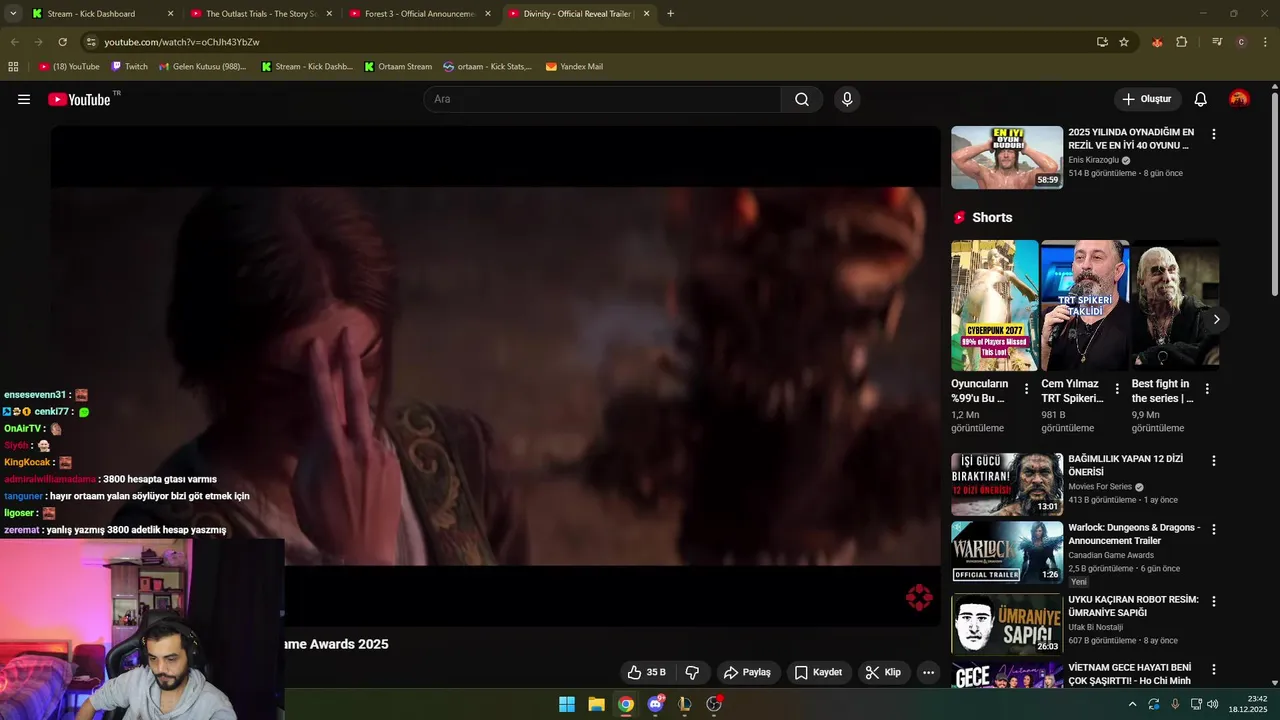Open the Yandex Mail bookmark
This screenshot has height=720, width=1280.
(574, 67)
